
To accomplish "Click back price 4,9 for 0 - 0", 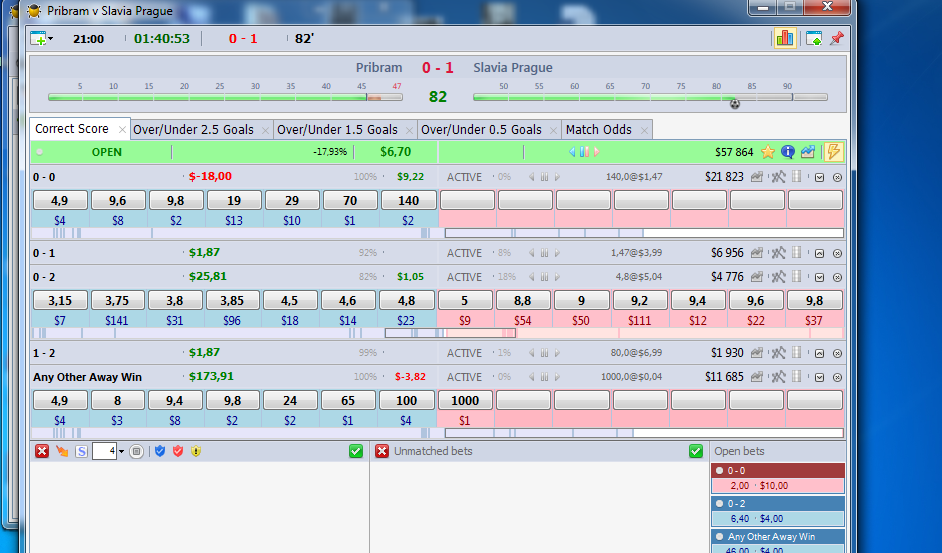I will [59, 200].
